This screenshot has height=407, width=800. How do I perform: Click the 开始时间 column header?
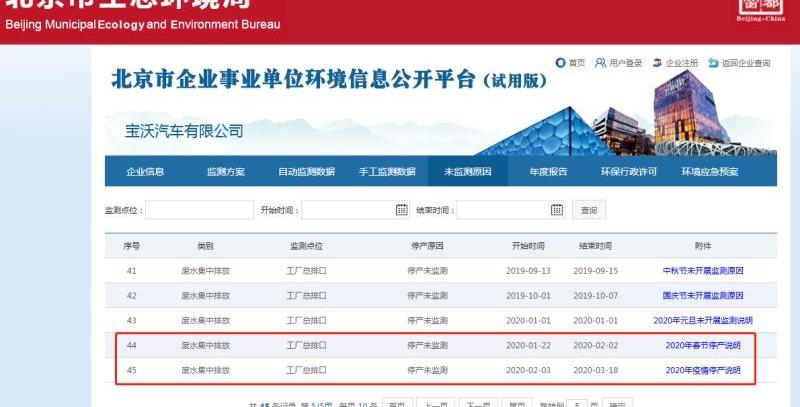[x=528, y=246]
